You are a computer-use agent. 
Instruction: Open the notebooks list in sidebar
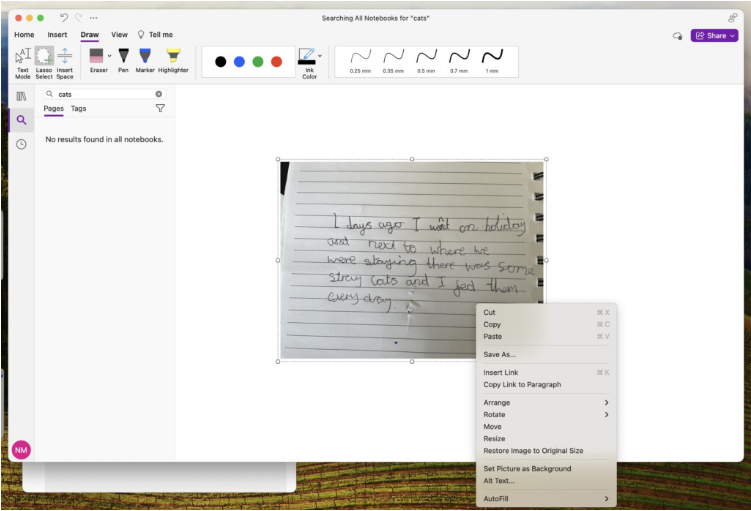pos(21,96)
